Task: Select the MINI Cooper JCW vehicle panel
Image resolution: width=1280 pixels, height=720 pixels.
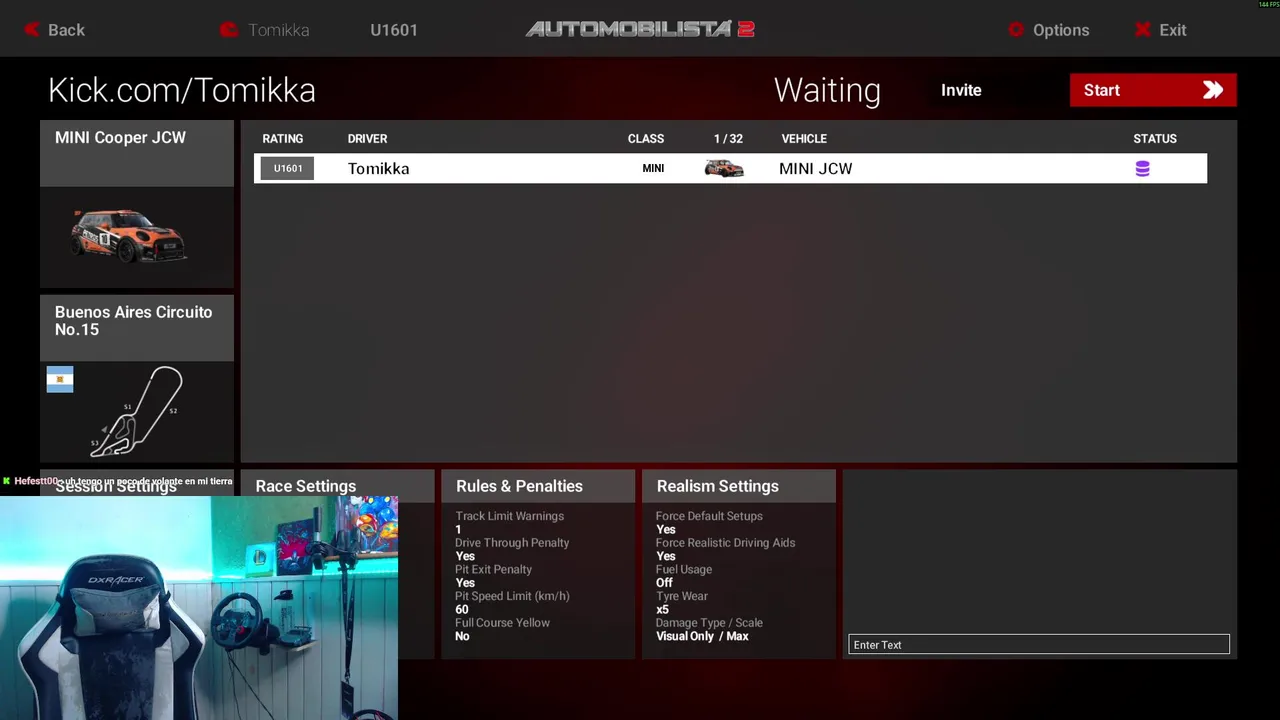Action: click(137, 204)
